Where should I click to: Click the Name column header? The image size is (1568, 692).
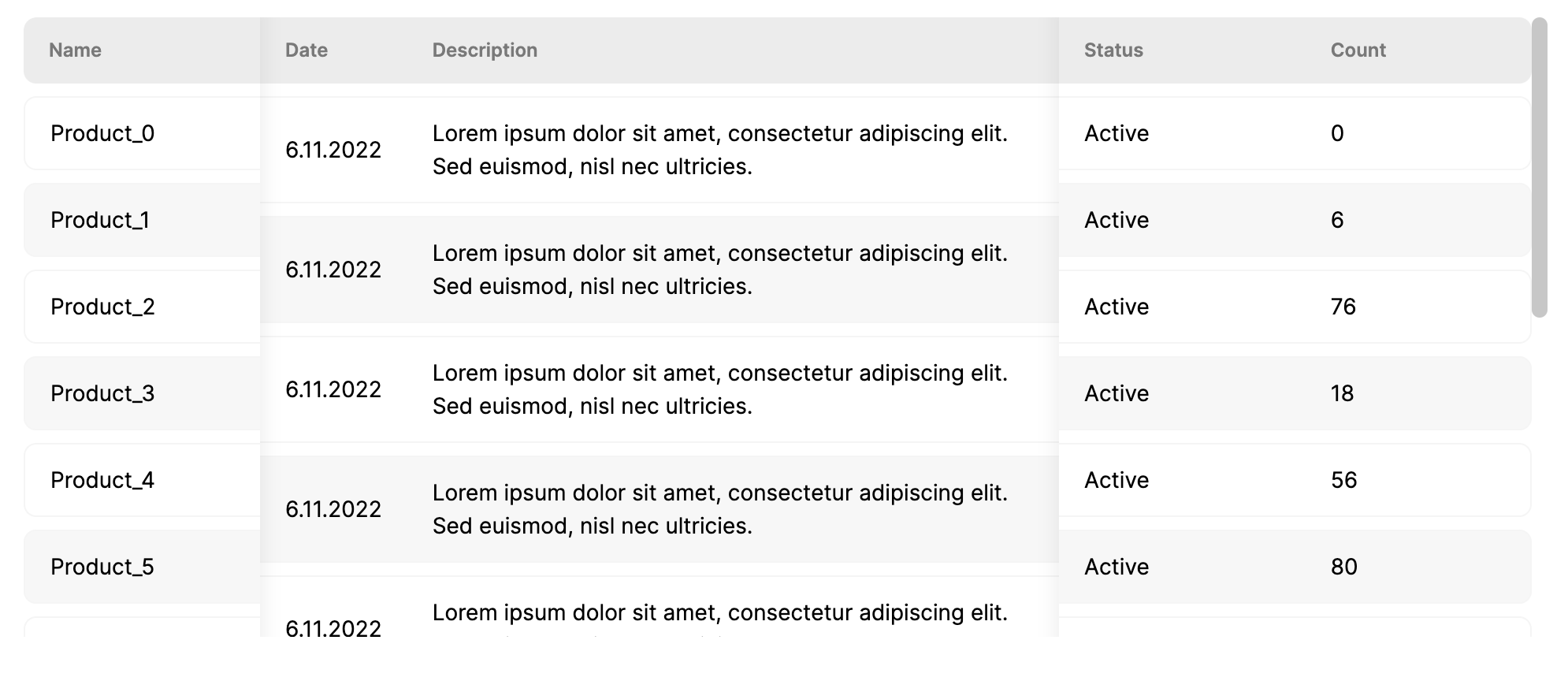pyautogui.click(x=75, y=50)
